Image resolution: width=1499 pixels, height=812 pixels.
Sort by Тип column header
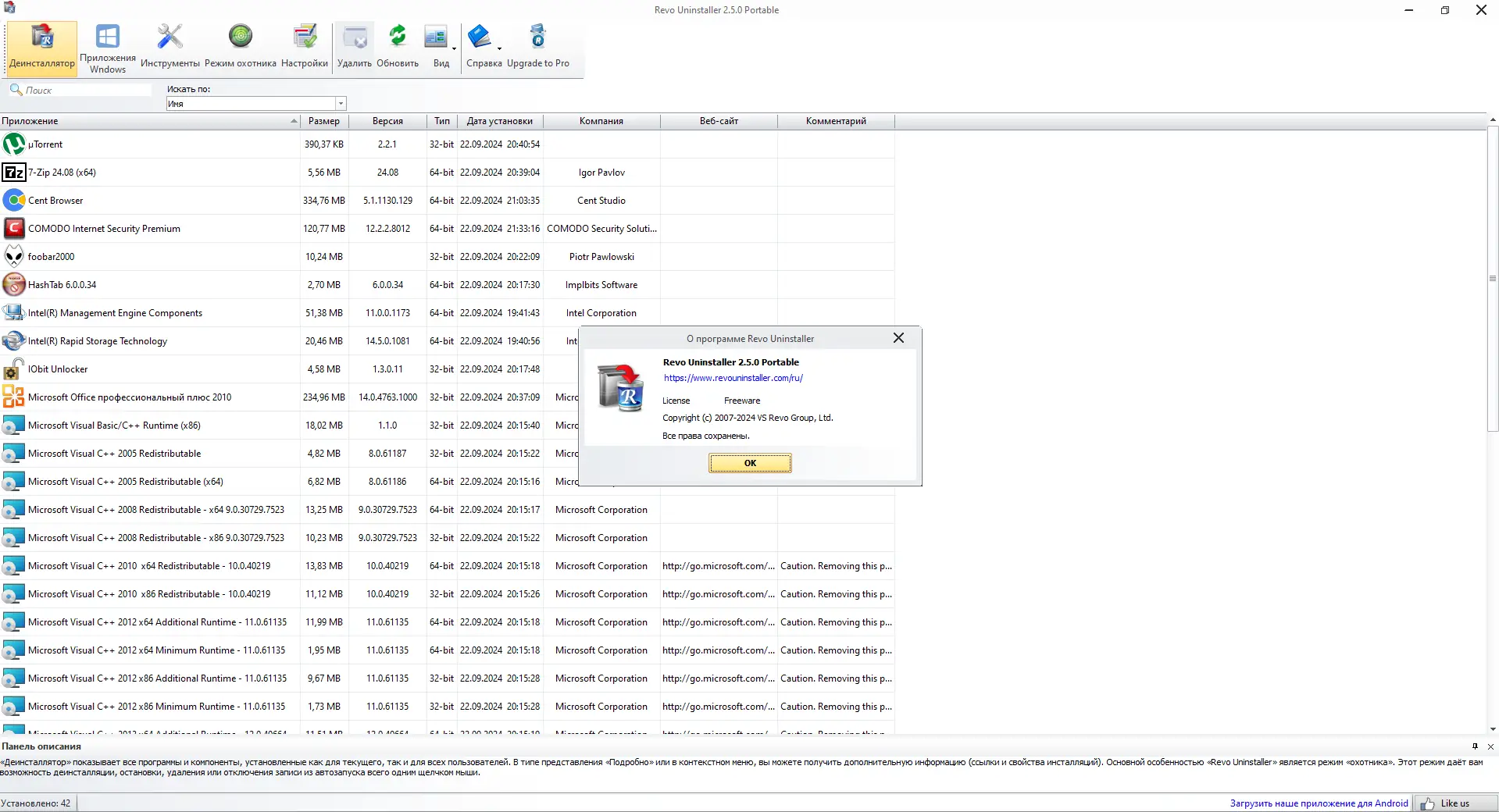(442, 121)
